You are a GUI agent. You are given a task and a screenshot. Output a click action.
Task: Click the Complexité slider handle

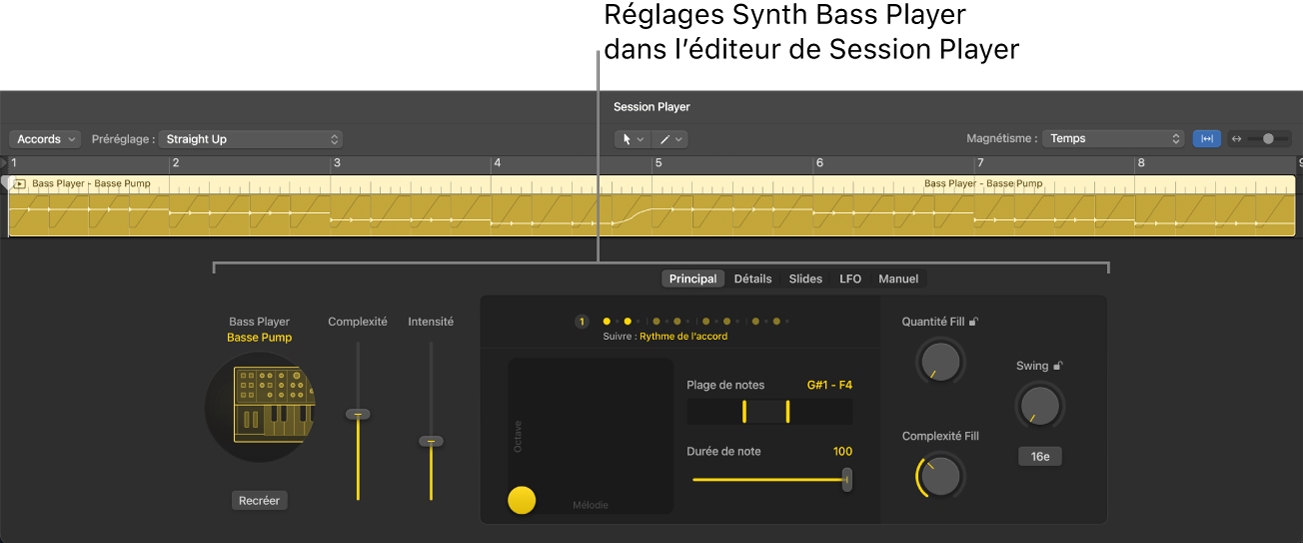[x=358, y=414]
